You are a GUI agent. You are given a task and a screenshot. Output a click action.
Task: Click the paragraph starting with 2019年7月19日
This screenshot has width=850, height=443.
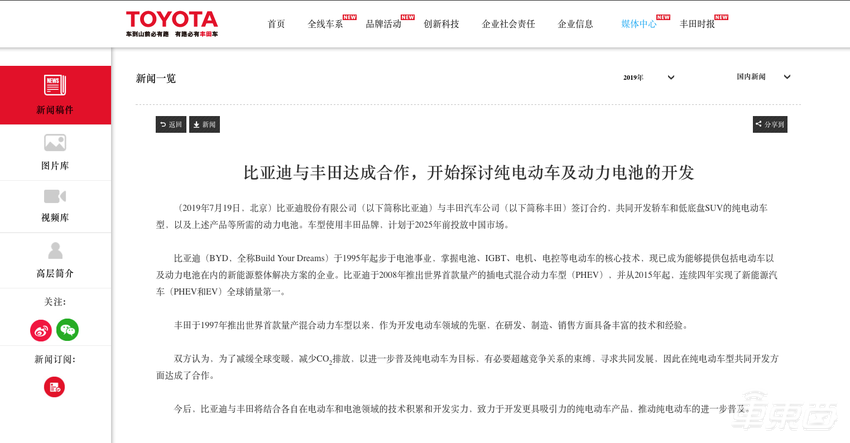[462, 216]
